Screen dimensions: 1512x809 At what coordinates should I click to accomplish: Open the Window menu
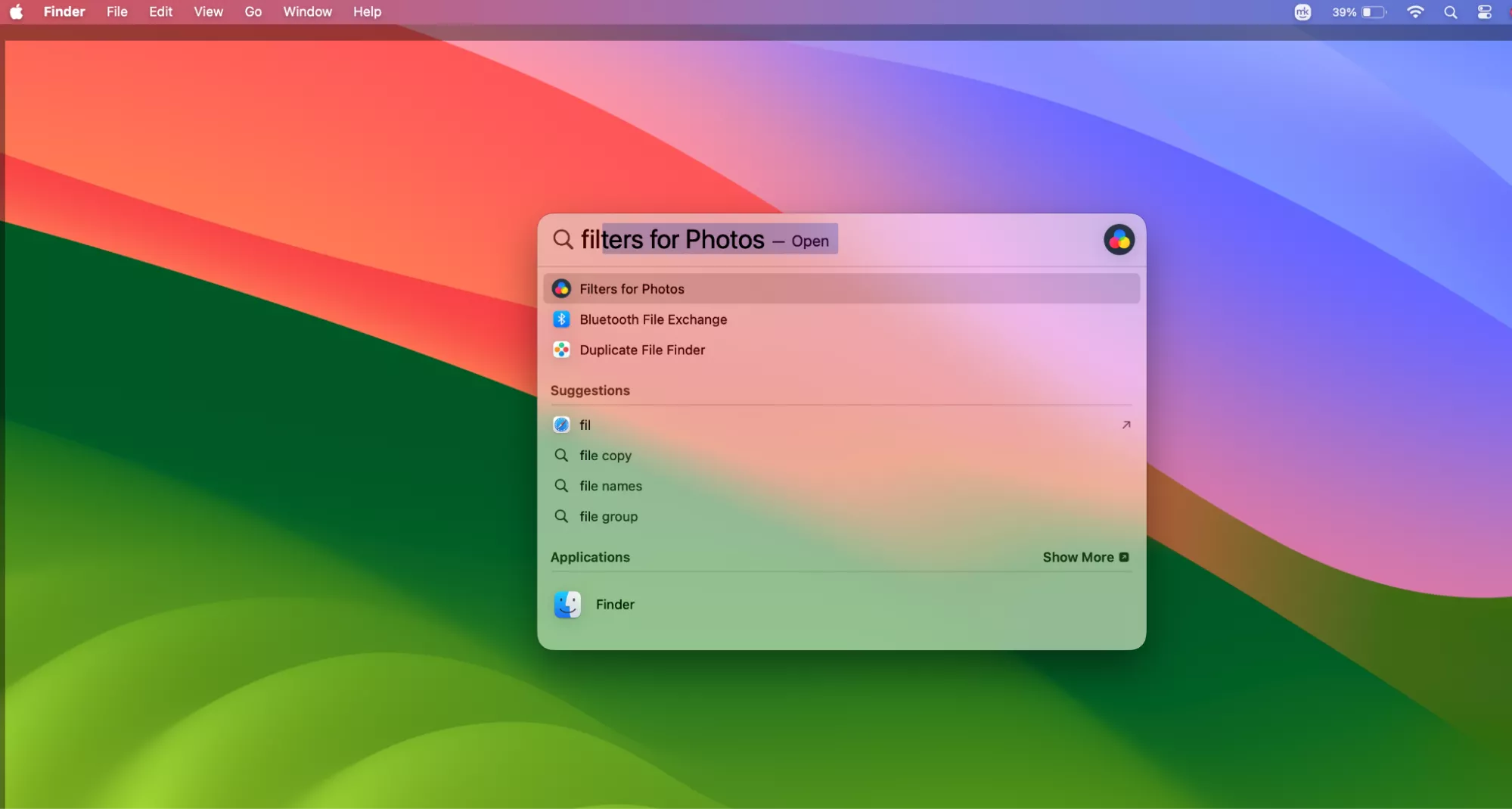click(307, 12)
